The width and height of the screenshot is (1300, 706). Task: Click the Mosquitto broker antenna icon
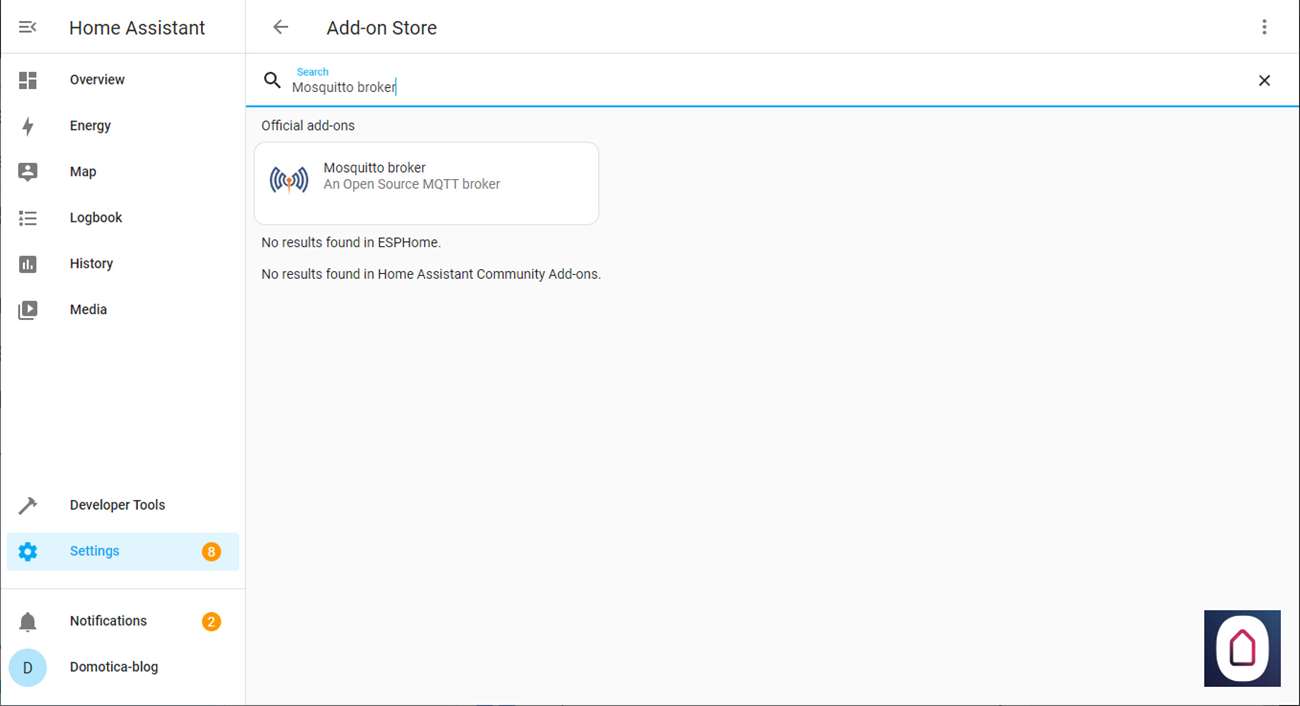(x=289, y=180)
